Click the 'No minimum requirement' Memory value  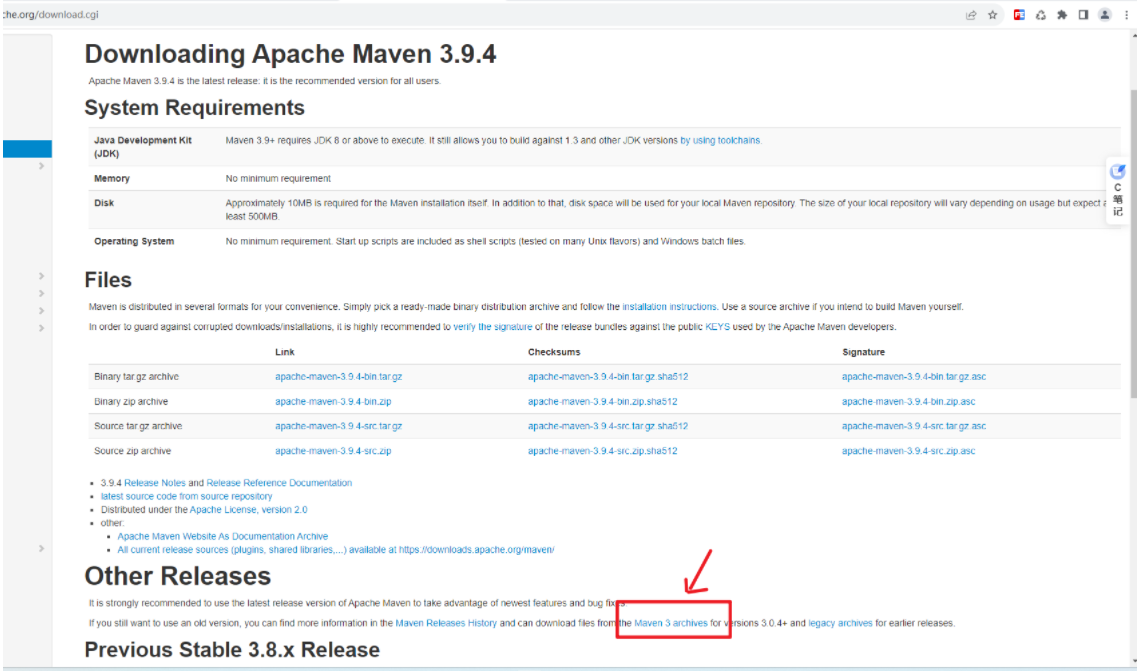(x=278, y=179)
